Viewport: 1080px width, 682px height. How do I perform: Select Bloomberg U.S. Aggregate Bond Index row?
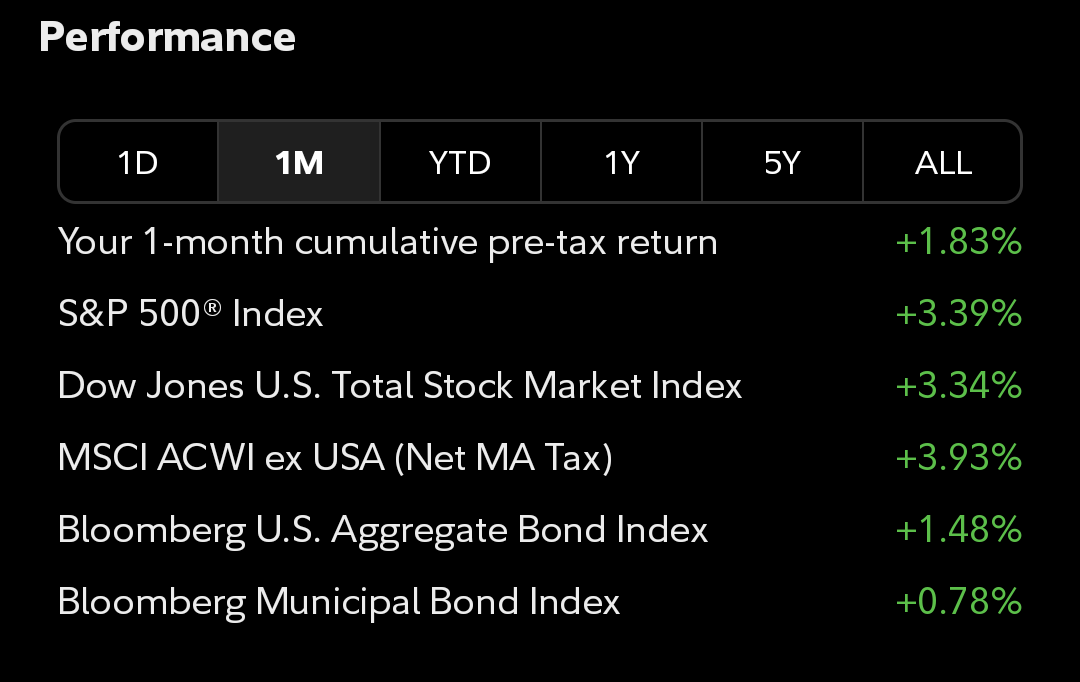pos(540,529)
